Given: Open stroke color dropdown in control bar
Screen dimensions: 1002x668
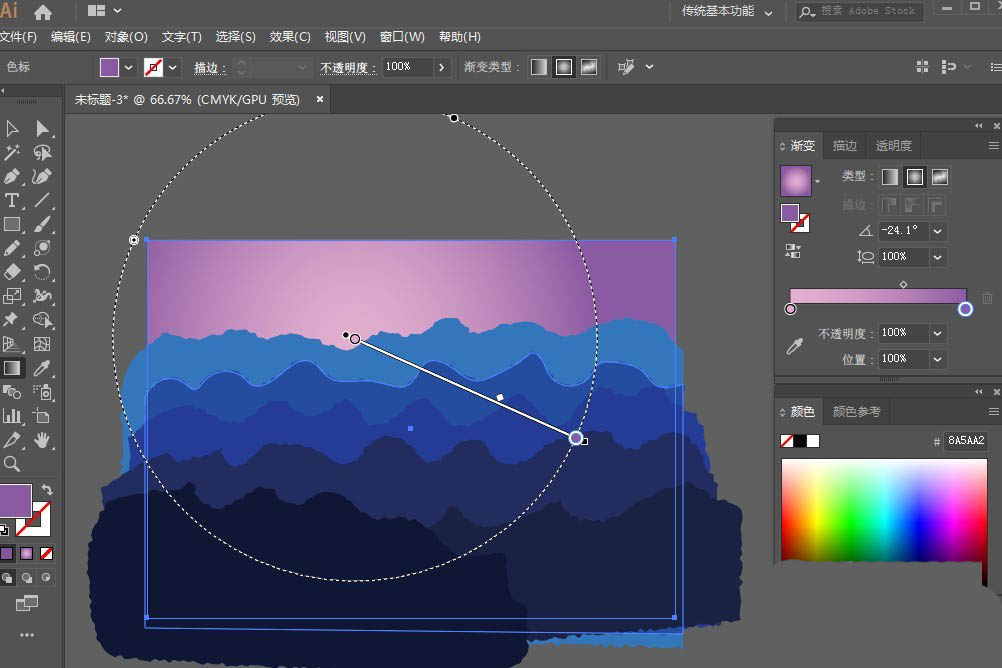Looking at the screenshot, I should [x=173, y=67].
